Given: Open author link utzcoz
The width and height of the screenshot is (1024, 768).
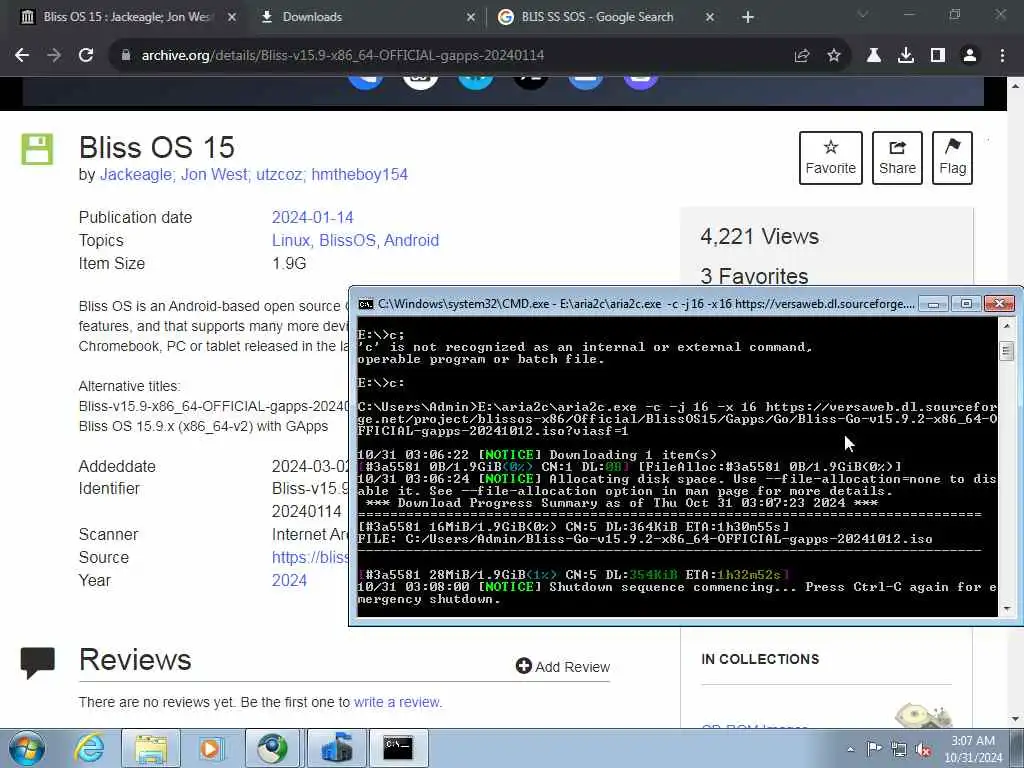Looking at the screenshot, I should (x=281, y=175).
